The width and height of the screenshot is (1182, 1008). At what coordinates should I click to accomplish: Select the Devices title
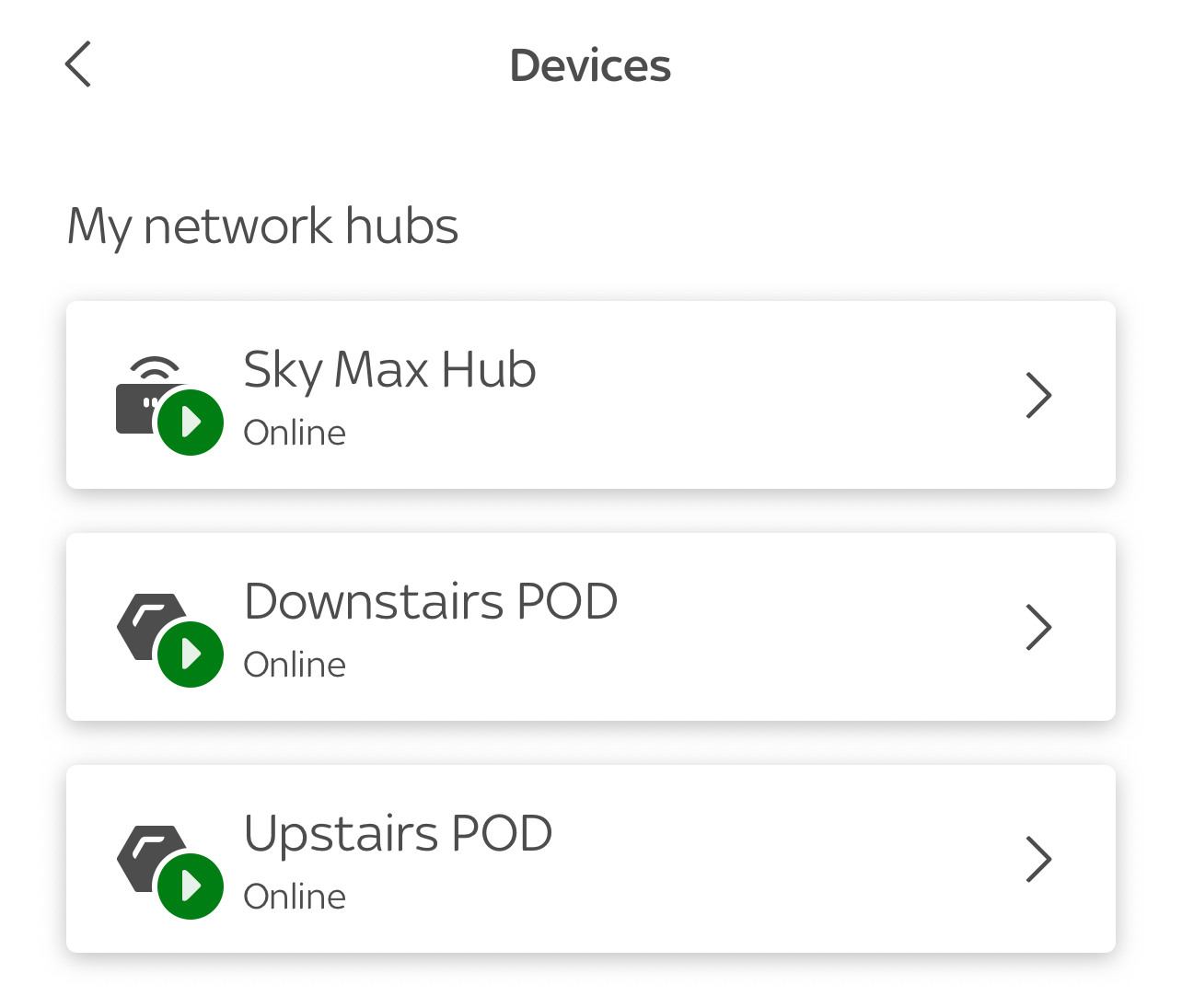coord(590,64)
